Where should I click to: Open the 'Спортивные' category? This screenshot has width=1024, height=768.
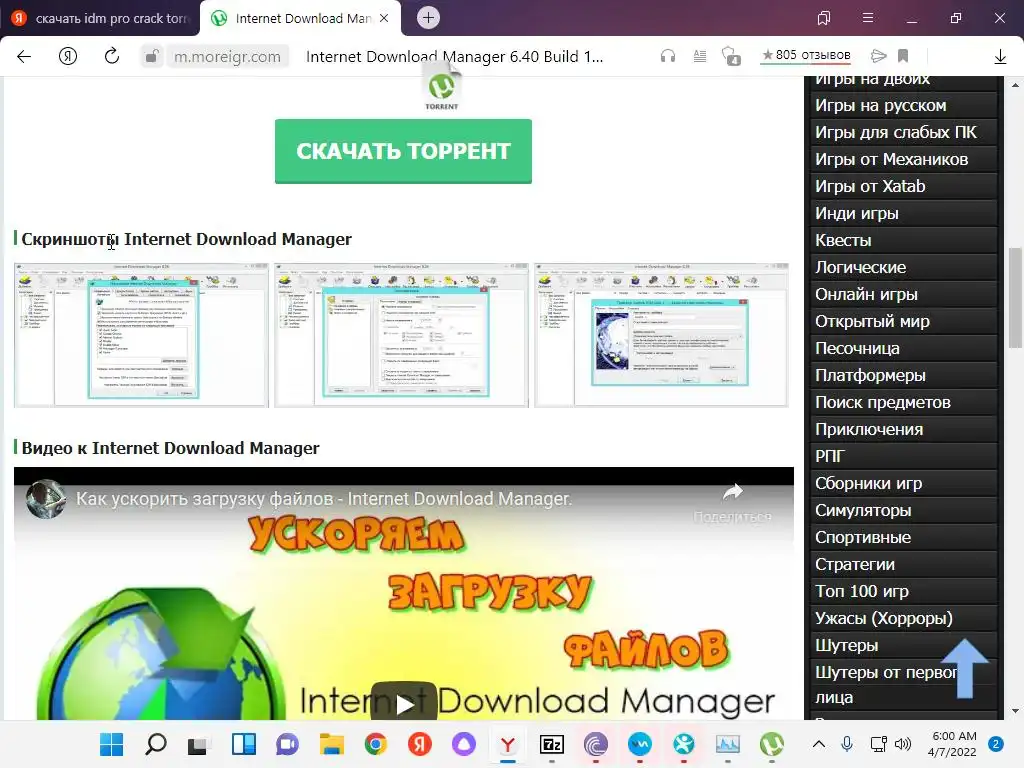coord(903,537)
